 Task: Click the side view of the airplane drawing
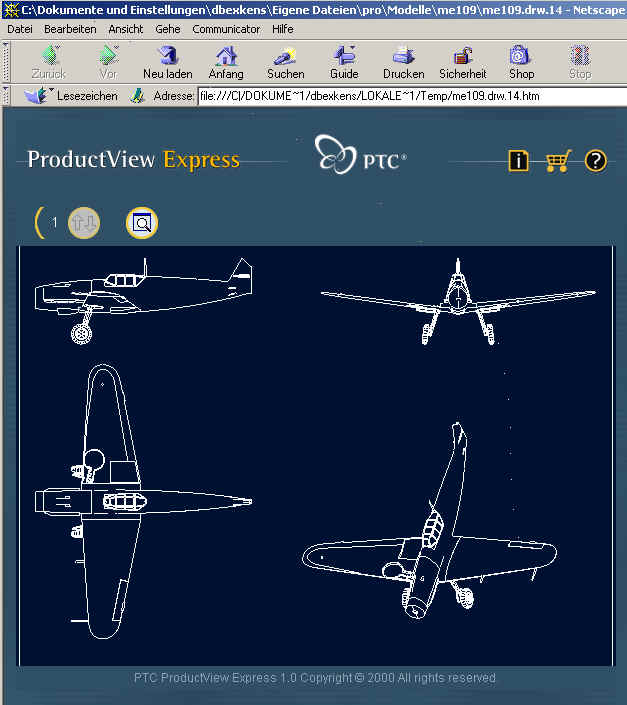coord(143,301)
